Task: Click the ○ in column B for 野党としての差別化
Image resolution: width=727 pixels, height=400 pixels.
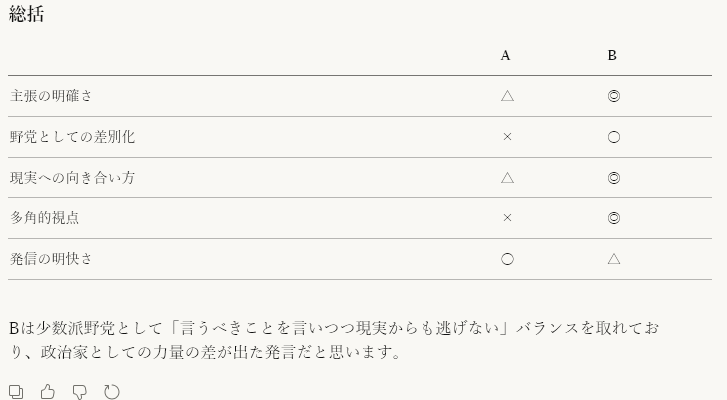Action: (614, 137)
